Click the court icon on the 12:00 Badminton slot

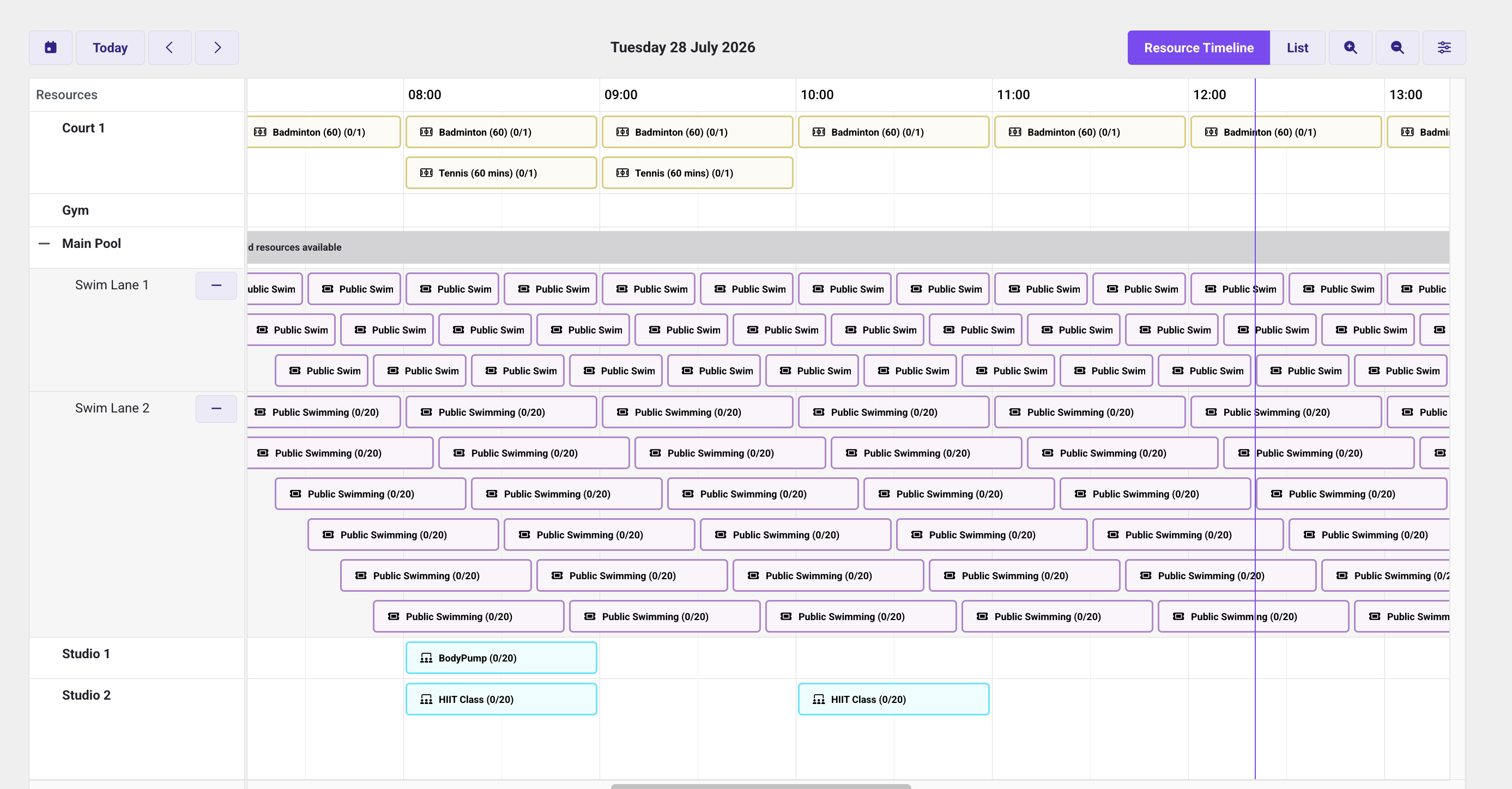click(x=1211, y=132)
